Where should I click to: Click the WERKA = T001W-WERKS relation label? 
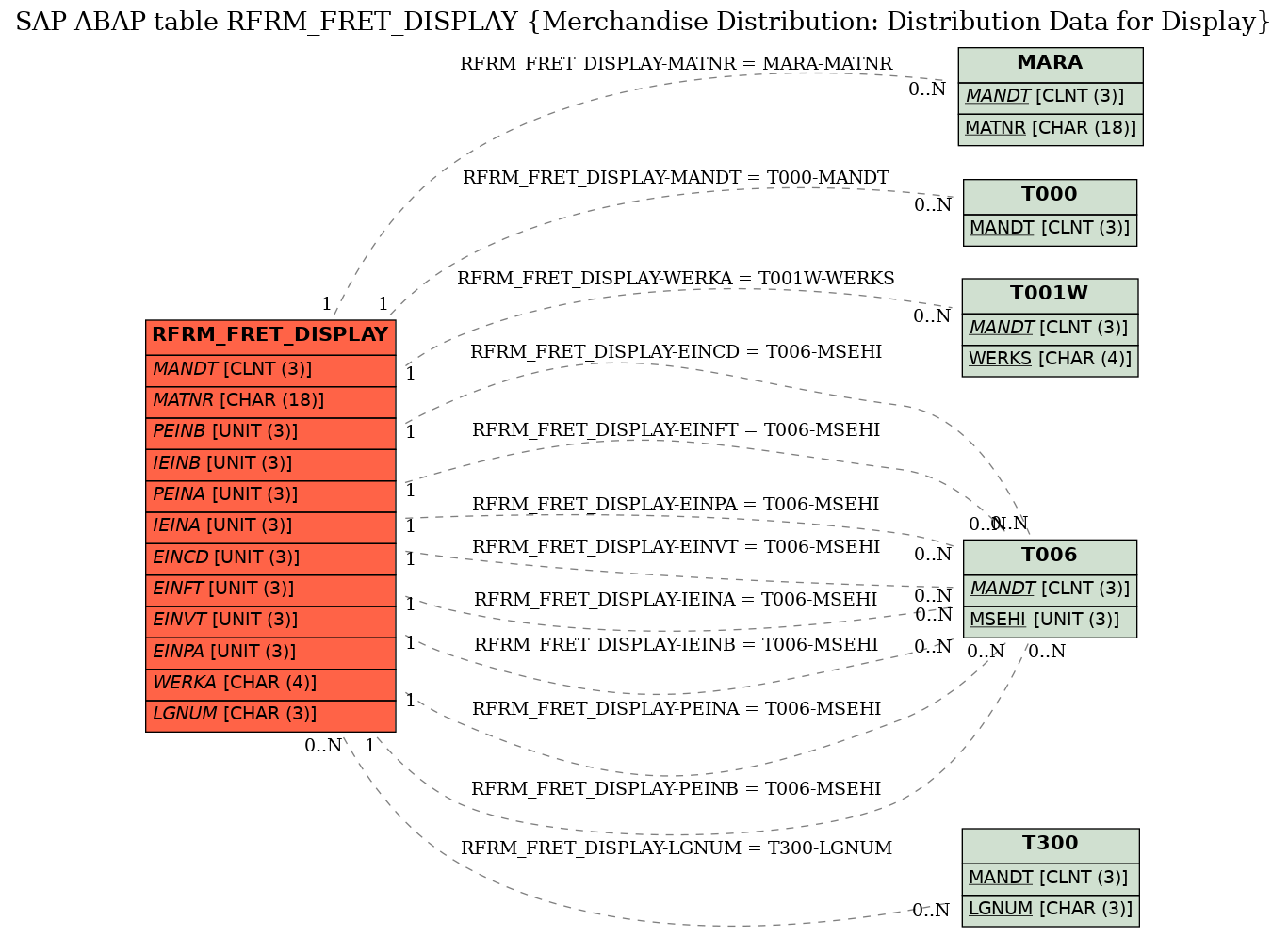pos(676,279)
